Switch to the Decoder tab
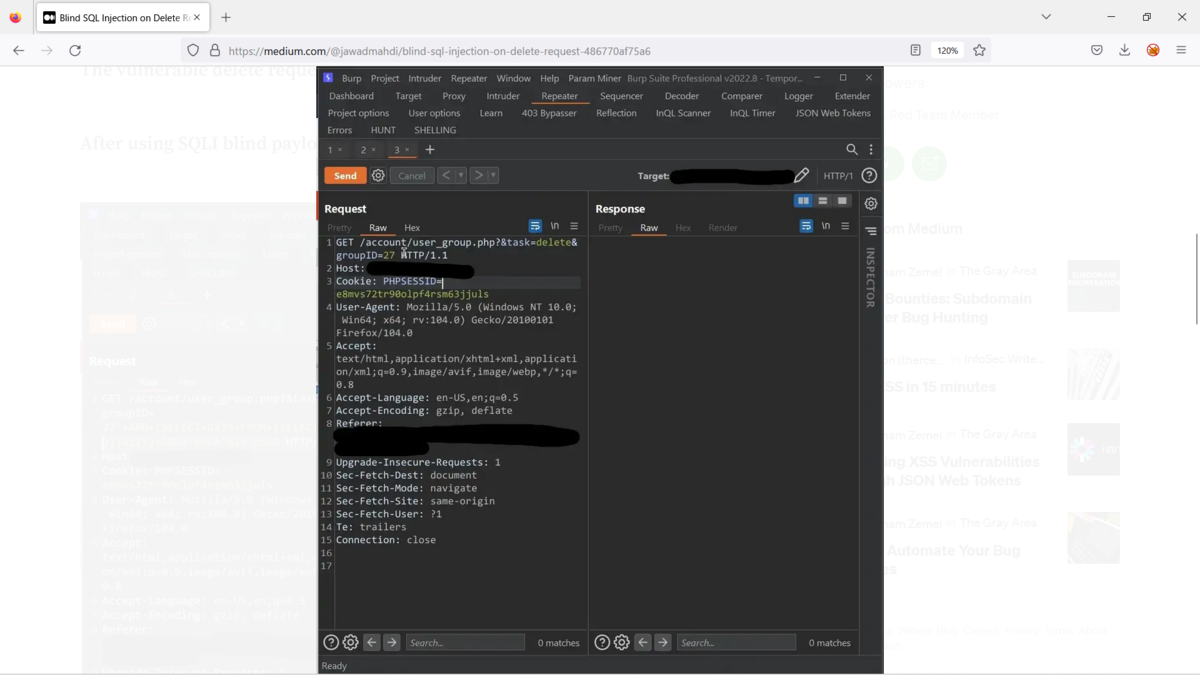 [x=682, y=96]
